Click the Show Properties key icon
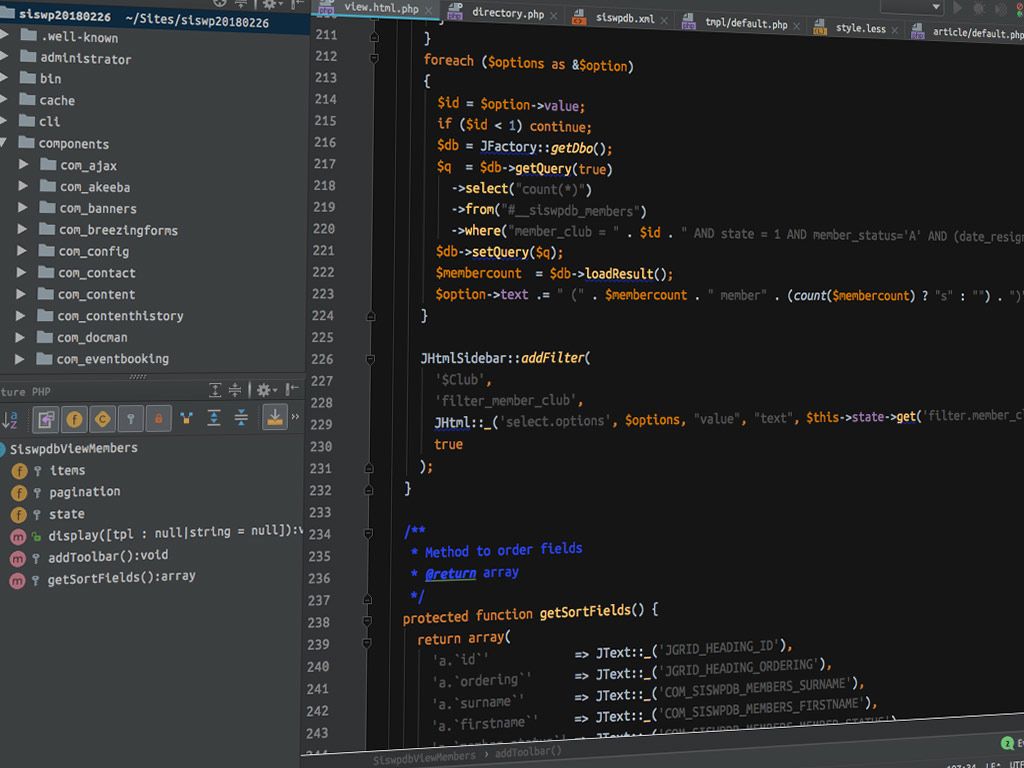This screenshot has width=1024, height=768. point(130,419)
